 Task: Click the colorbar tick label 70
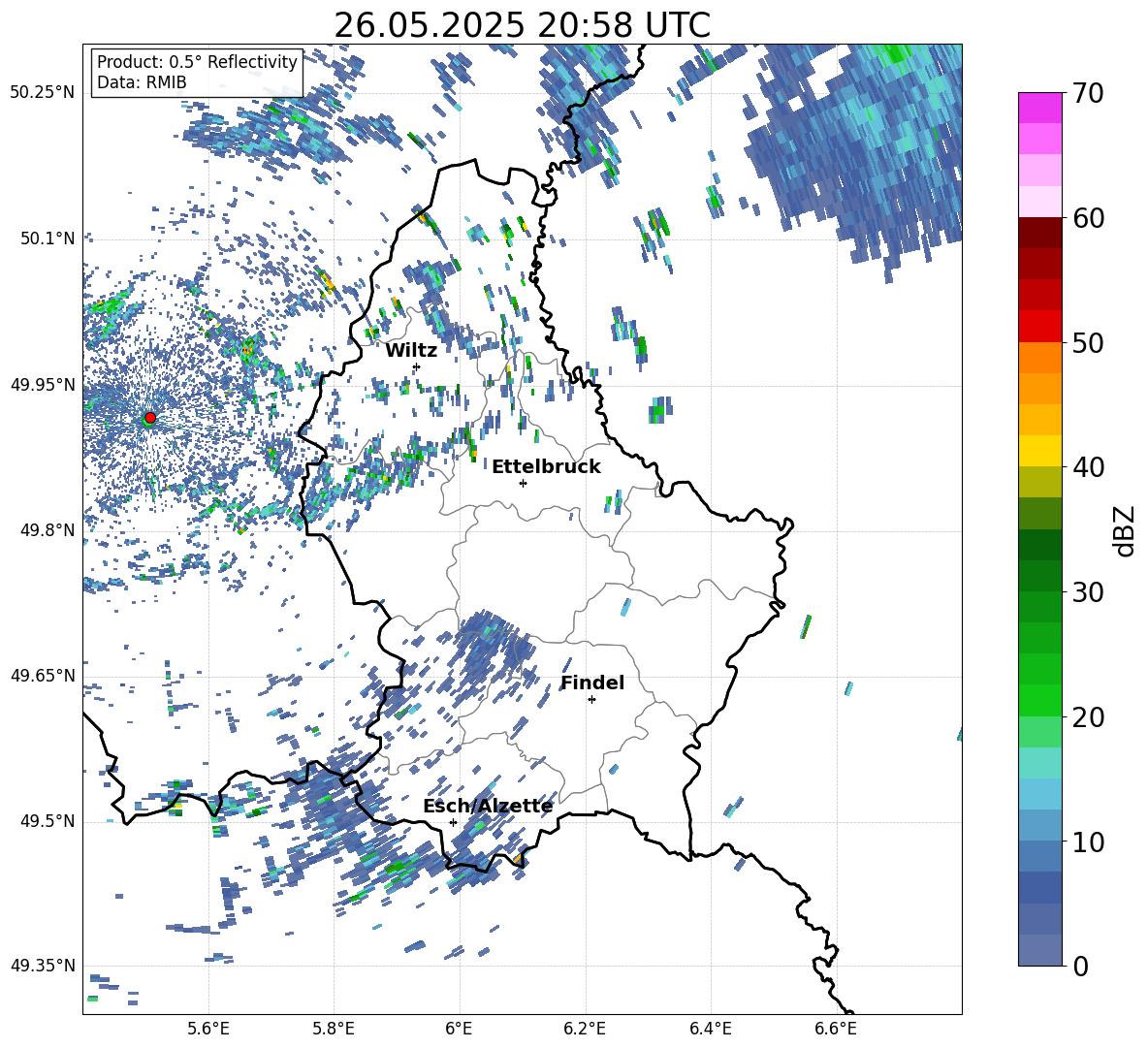tap(1088, 94)
